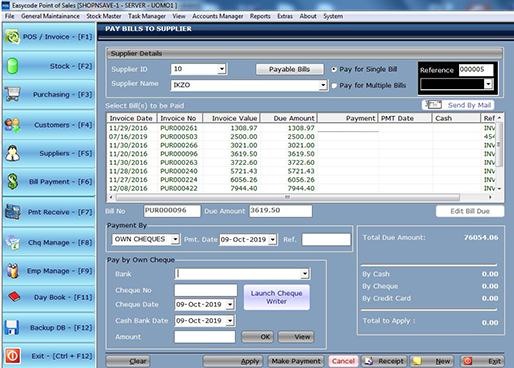Open Emp Manage module
514x368 pixels.
(x=49, y=271)
